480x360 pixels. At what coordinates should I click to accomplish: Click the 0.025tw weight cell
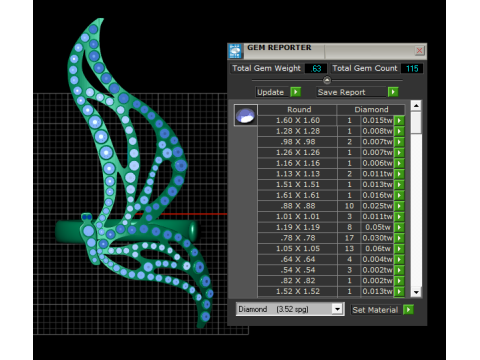(377, 206)
